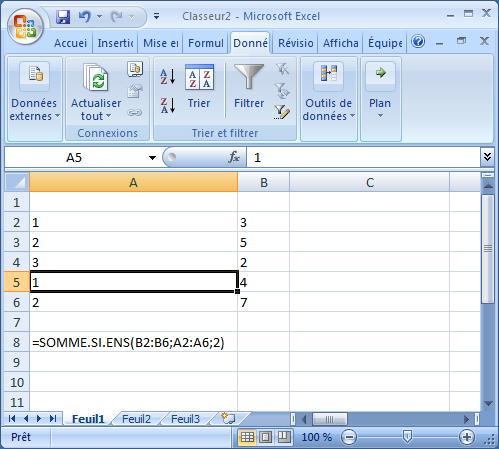
Task: Select Normal view in status bar
Action: pyautogui.click(x=247, y=437)
